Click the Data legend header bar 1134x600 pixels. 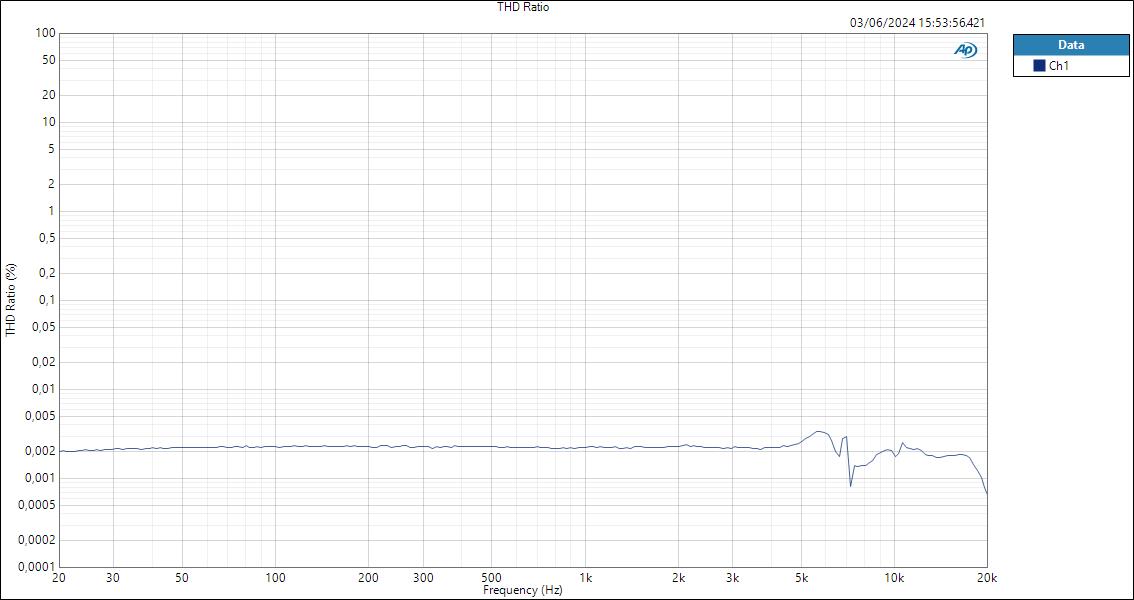tap(1070, 44)
